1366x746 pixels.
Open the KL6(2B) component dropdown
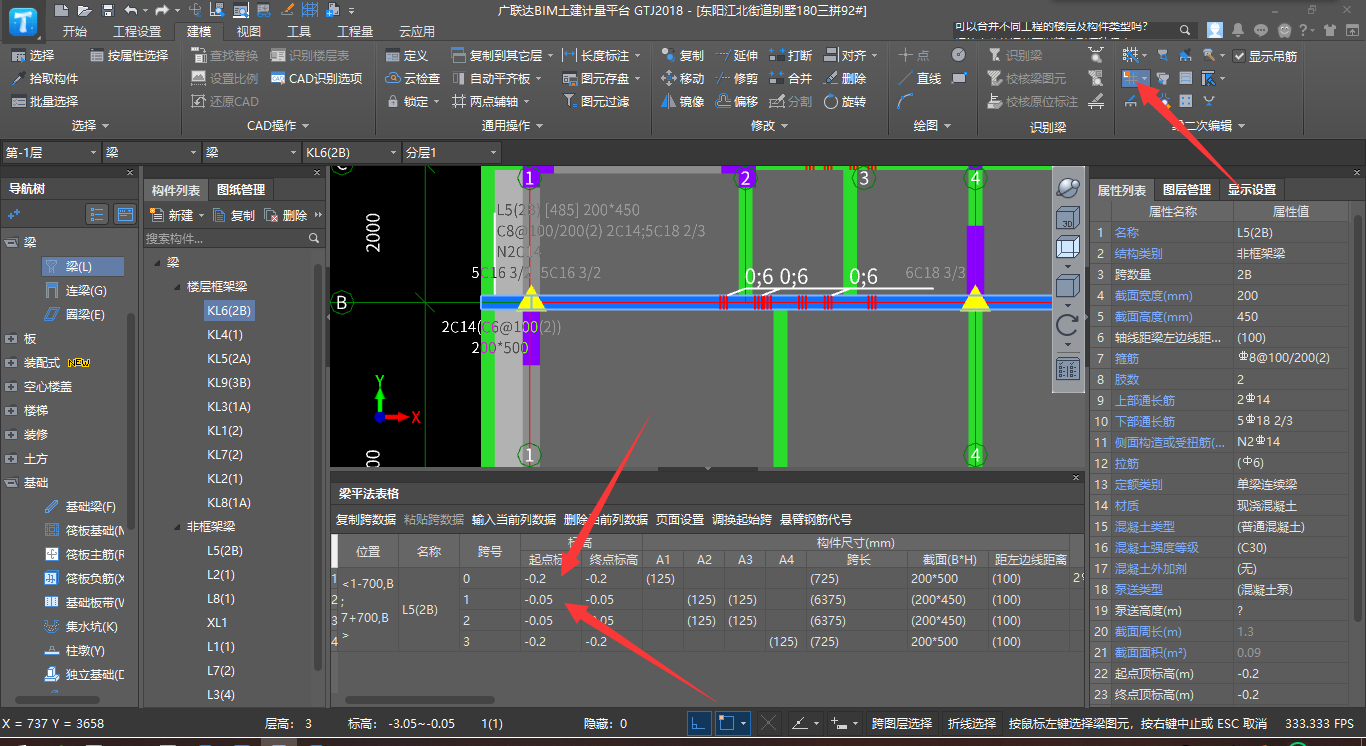coord(350,153)
